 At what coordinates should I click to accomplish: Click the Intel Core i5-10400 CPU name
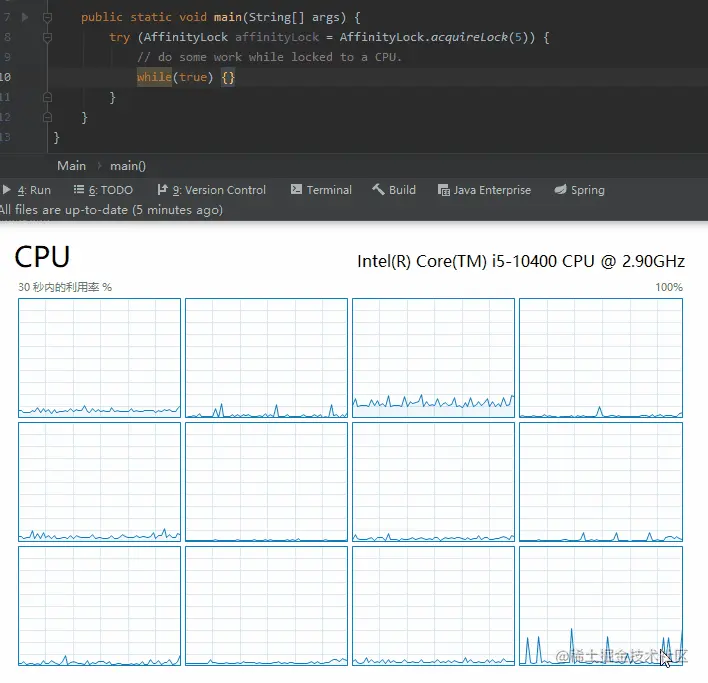point(521,261)
